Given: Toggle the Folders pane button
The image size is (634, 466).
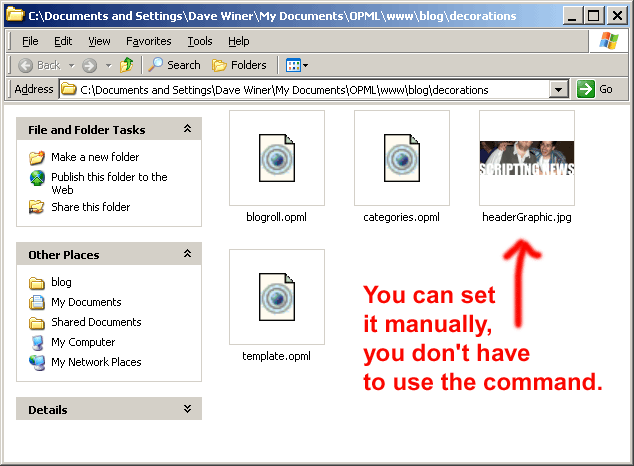Looking at the screenshot, I should click(x=239, y=65).
